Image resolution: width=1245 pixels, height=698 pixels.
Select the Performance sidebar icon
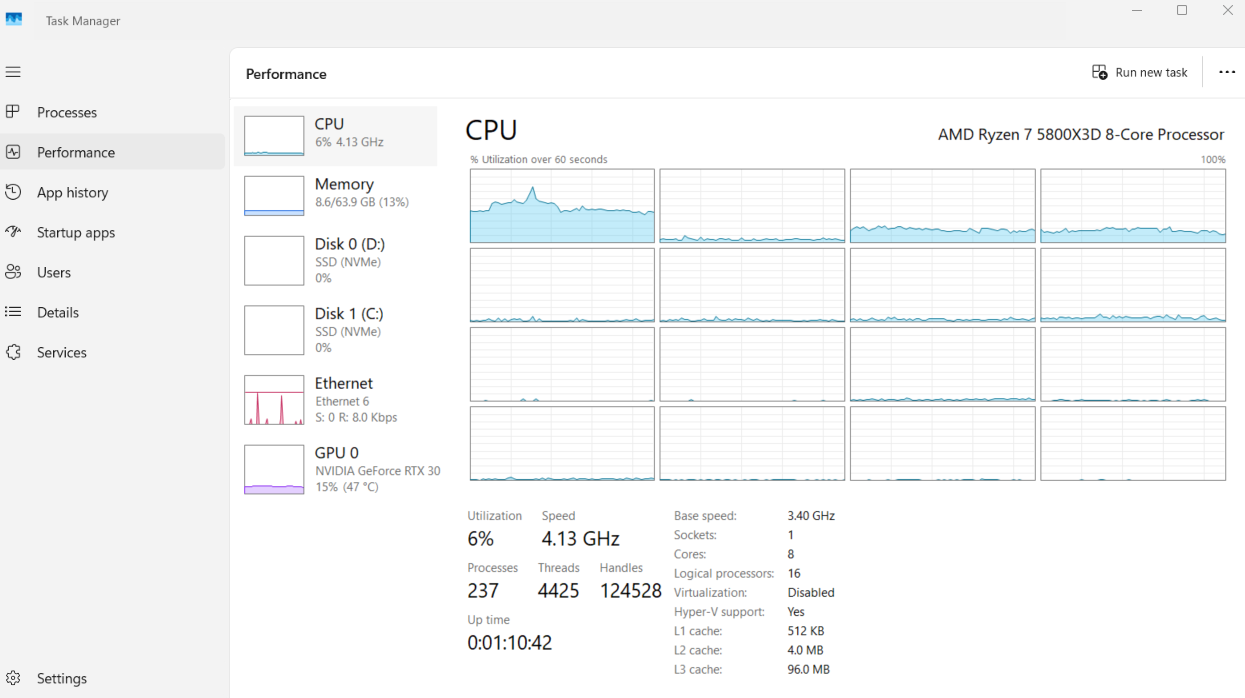[13, 152]
